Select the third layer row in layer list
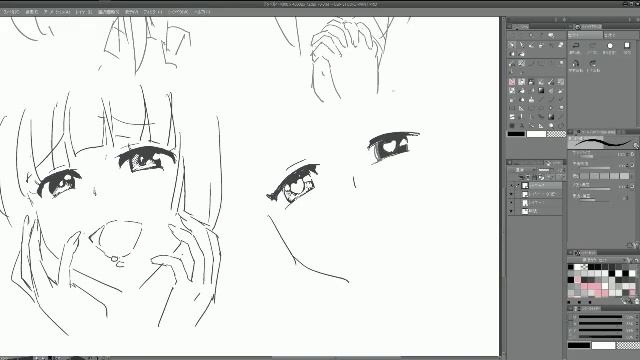This screenshot has width=640, height=360. pos(535,203)
